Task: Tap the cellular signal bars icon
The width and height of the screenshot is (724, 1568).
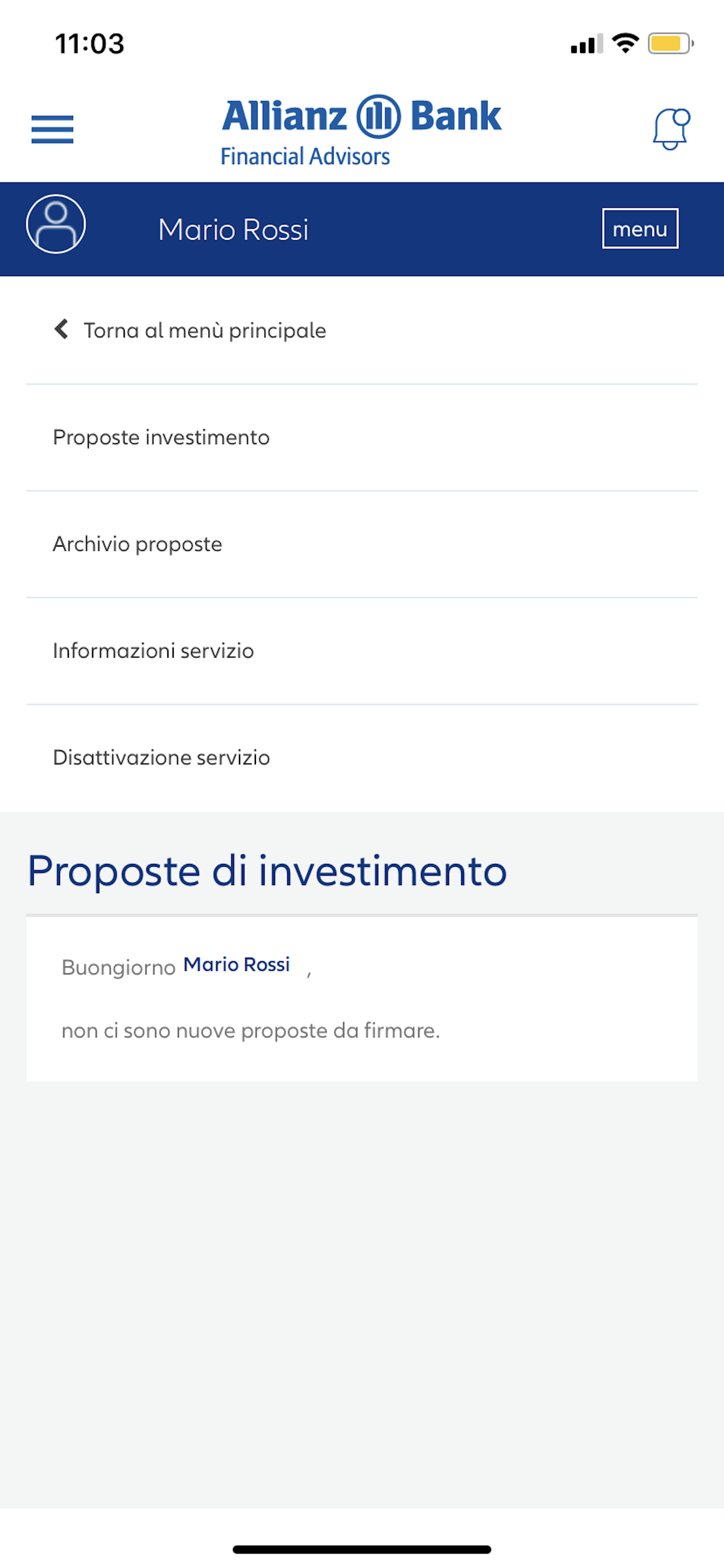Action: click(586, 44)
